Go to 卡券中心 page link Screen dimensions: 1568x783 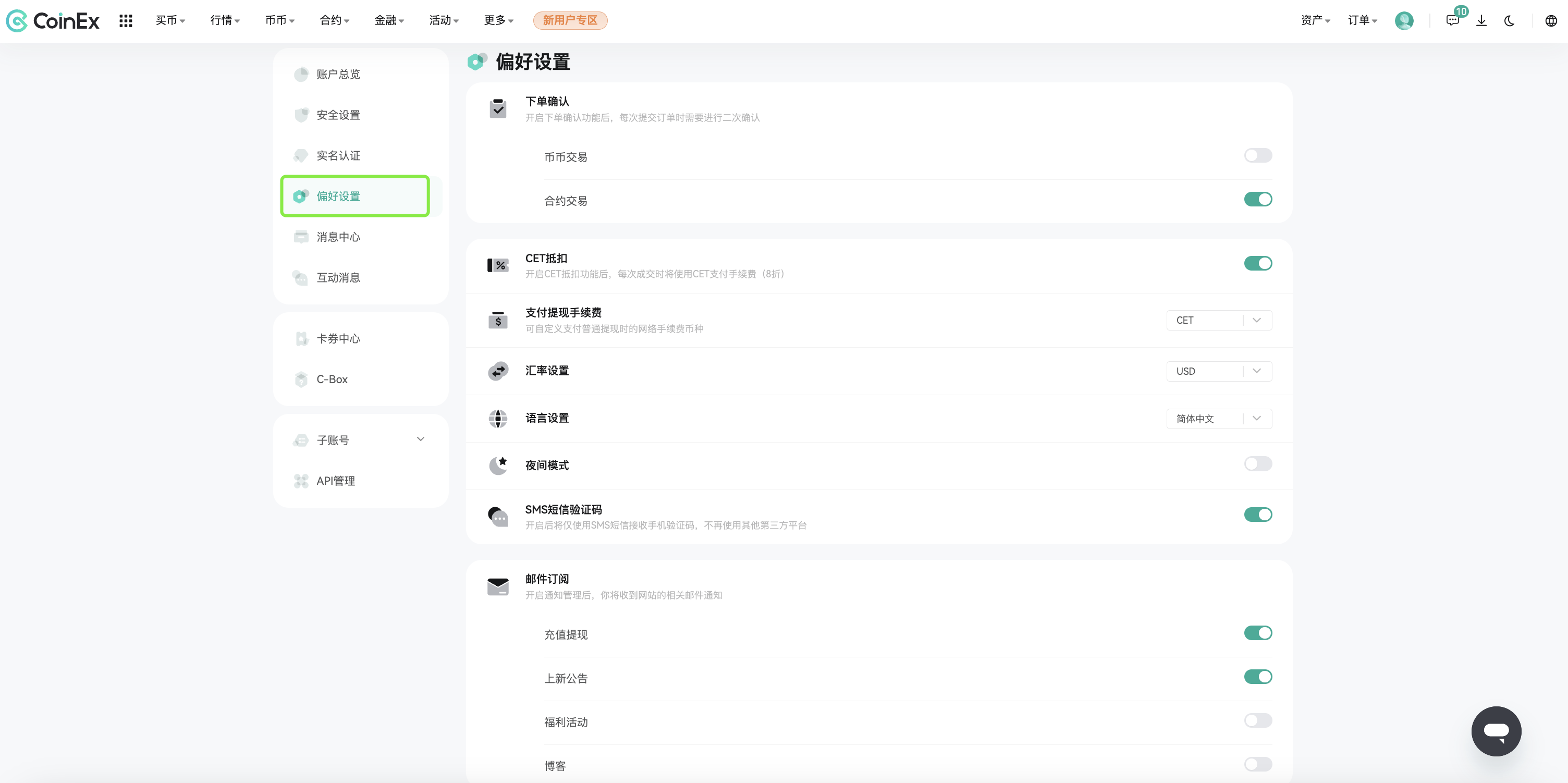(338, 338)
